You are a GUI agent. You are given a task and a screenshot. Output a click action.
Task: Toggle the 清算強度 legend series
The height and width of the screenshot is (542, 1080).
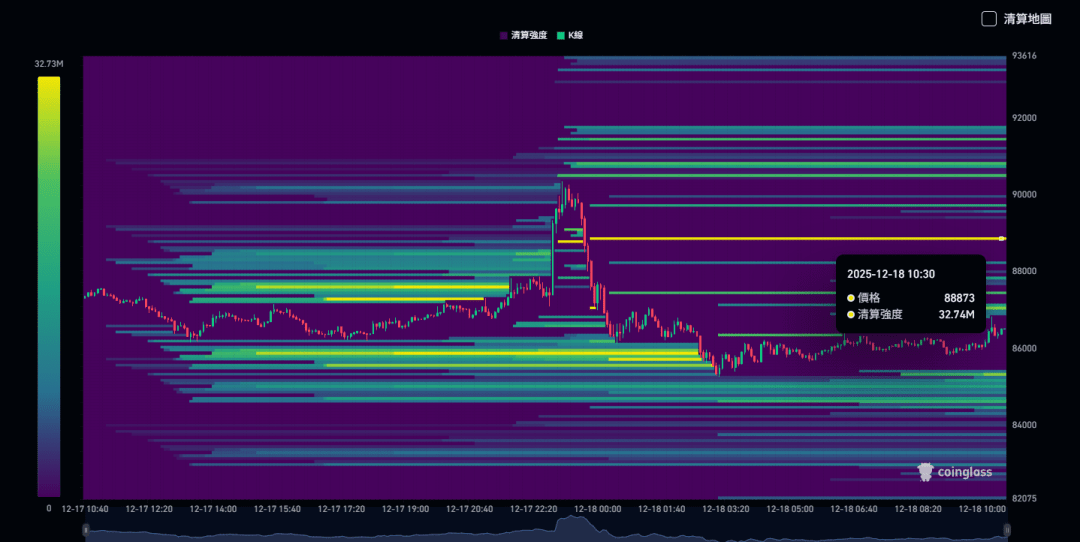[523, 35]
